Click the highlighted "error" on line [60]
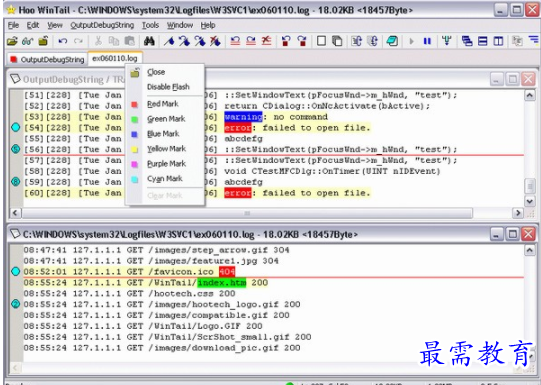The height and width of the screenshot is (385, 541). pyautogui.click(x=238, y=193)
